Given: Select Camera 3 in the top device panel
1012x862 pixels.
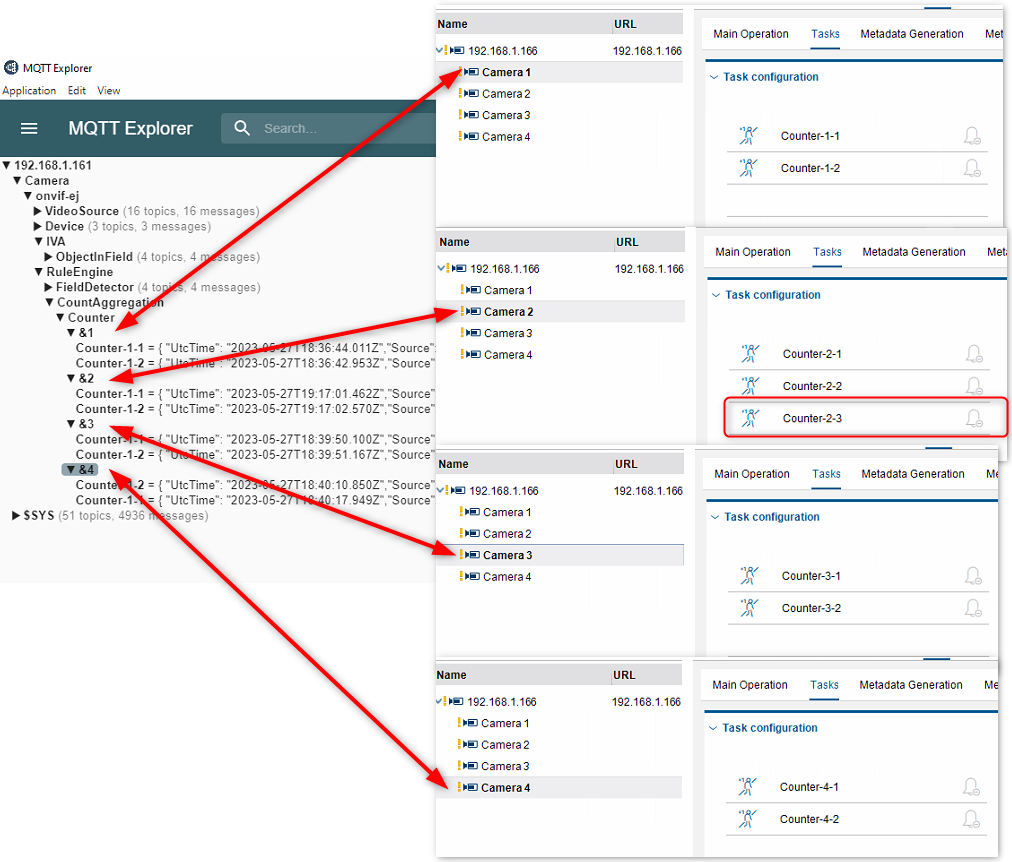Looking at the screenshot, I should pos(506,115).
